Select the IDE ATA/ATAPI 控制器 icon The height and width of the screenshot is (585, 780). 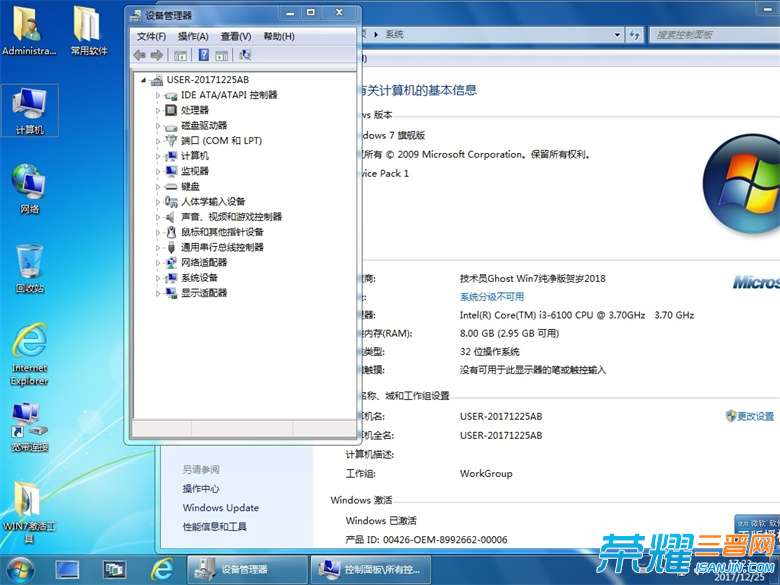171,95
